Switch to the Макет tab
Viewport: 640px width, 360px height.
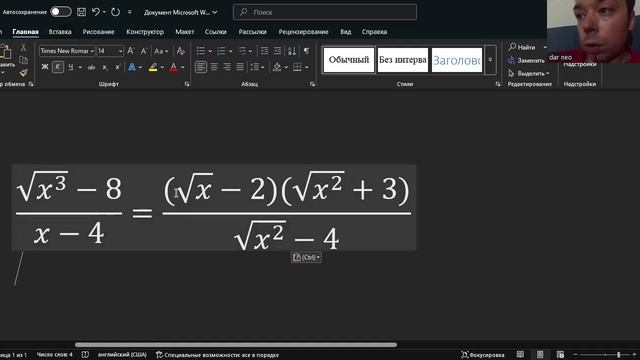click(x=184, y=32)
